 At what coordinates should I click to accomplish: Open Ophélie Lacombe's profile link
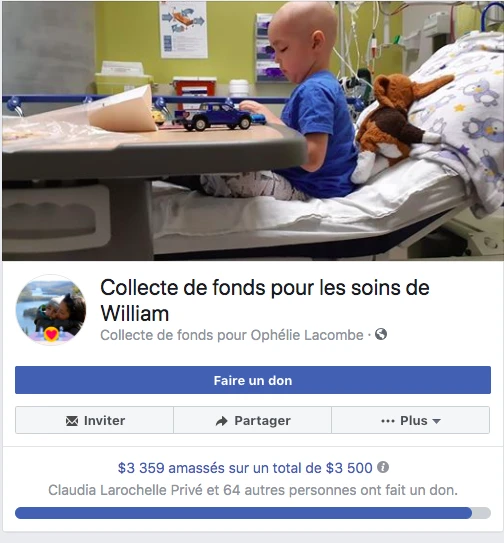[307, 335]
